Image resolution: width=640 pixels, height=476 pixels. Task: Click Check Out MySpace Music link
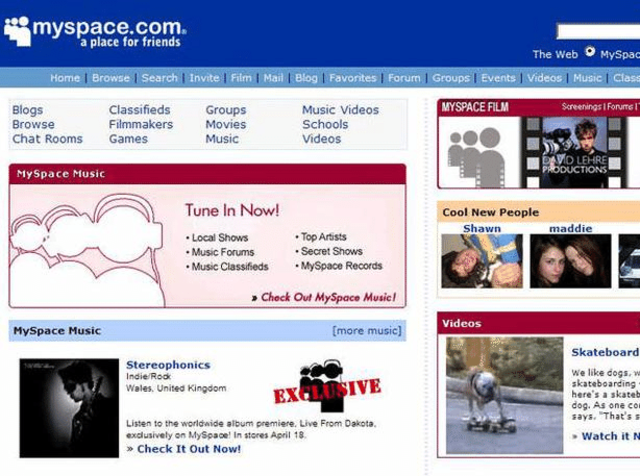pyautogui.click(x=328, y=297)
